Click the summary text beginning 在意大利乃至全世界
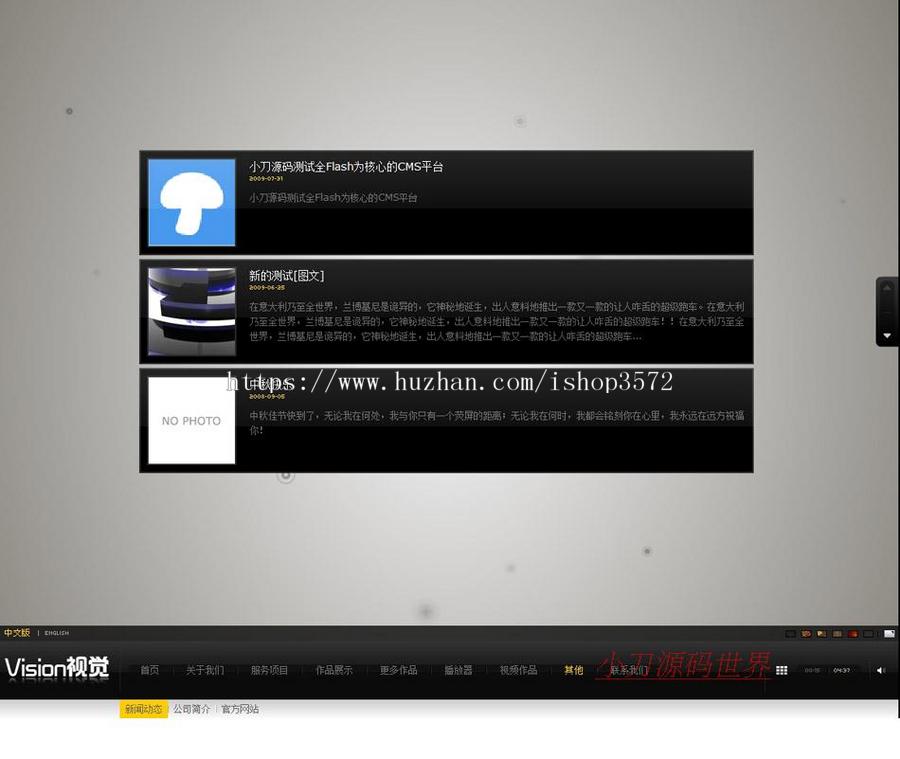Screen dimensions: 900x759 point(496,322)
